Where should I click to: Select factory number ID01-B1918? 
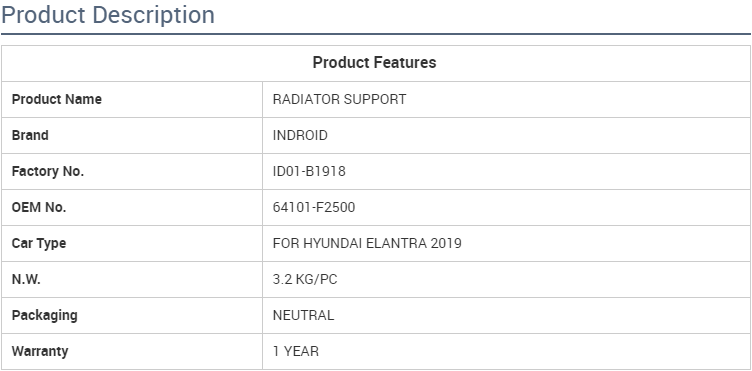coord(309,171)
